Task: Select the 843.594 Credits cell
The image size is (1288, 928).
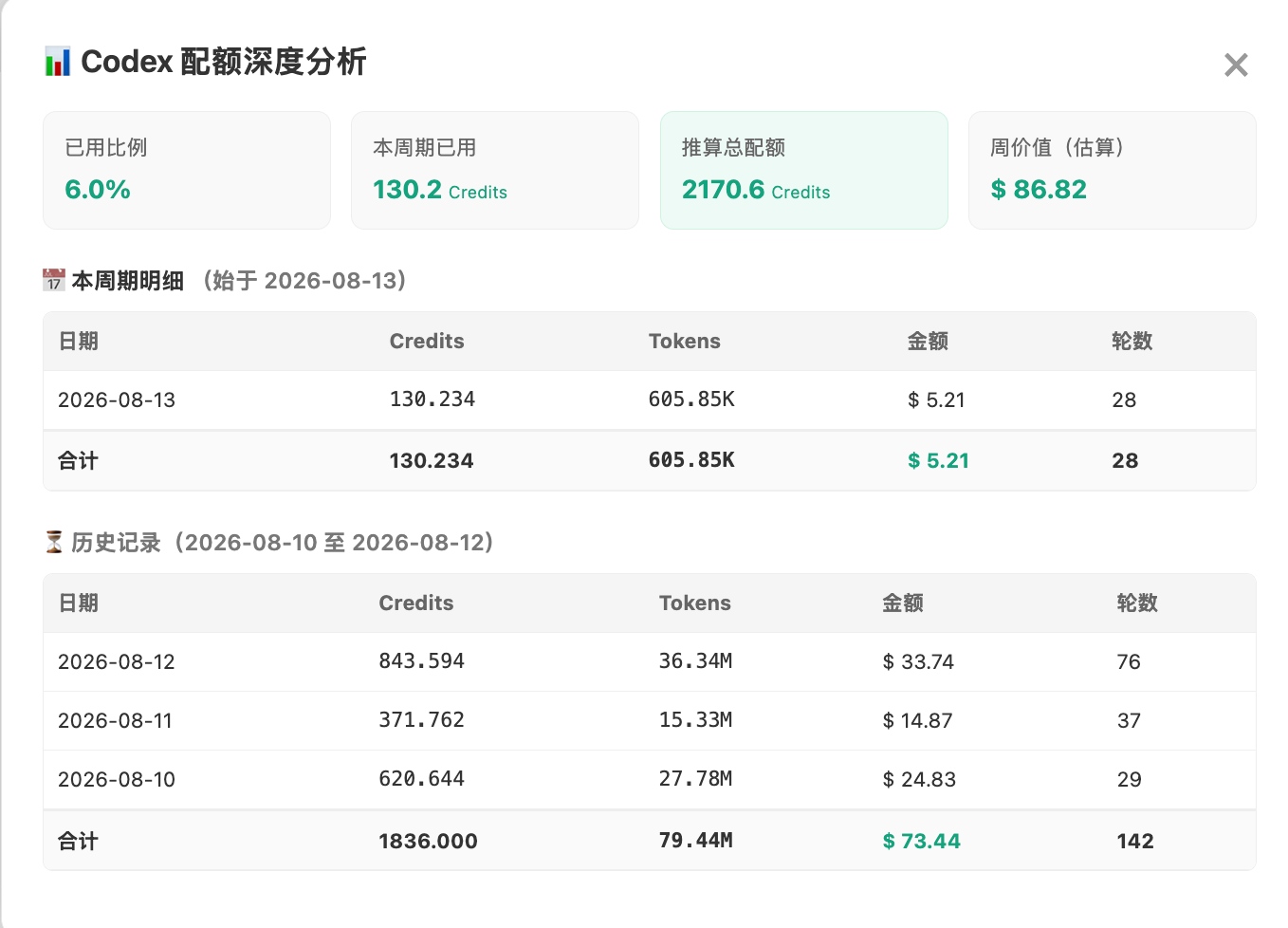Action: pyautogui.click(x=422, y=661)
